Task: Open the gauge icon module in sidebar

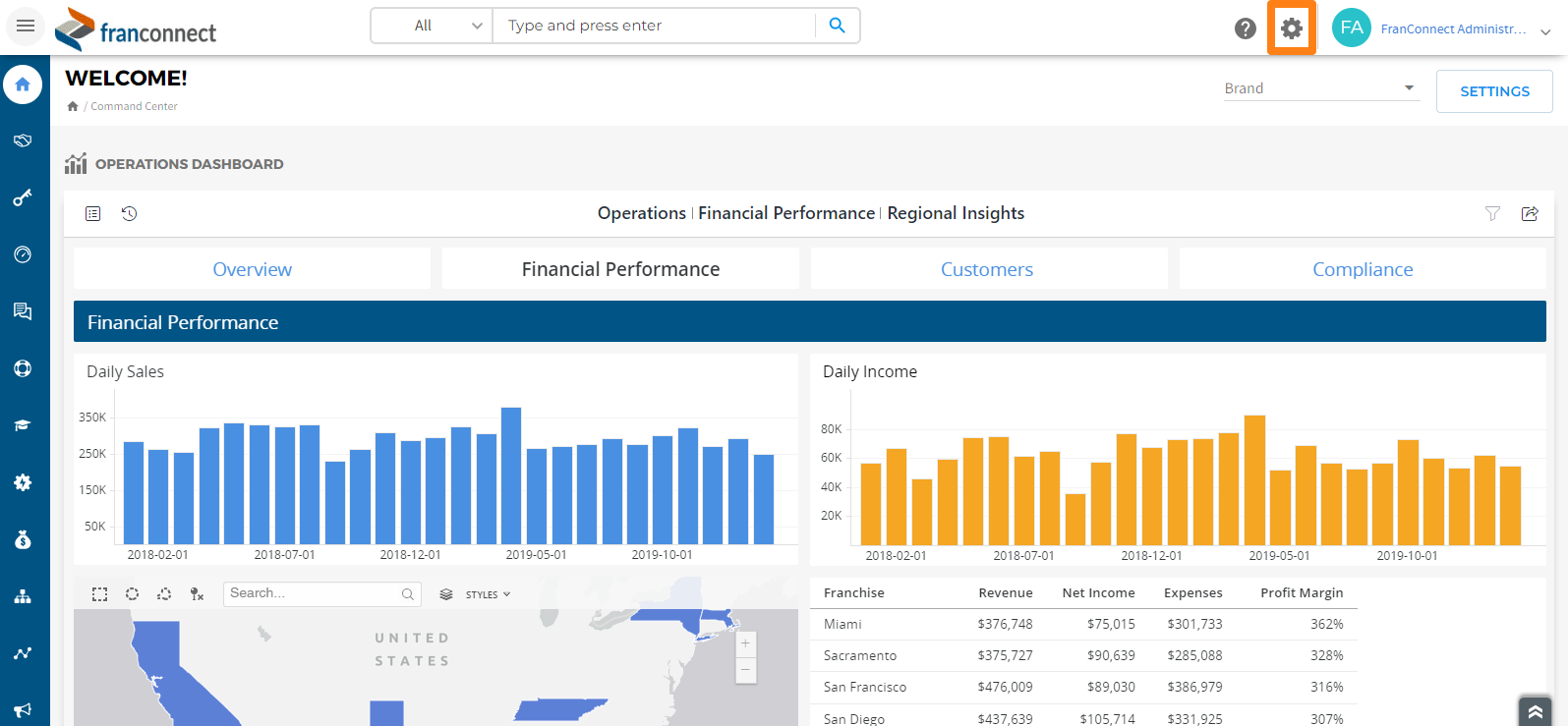Action: pyautogui.click(x=23, y=254)
